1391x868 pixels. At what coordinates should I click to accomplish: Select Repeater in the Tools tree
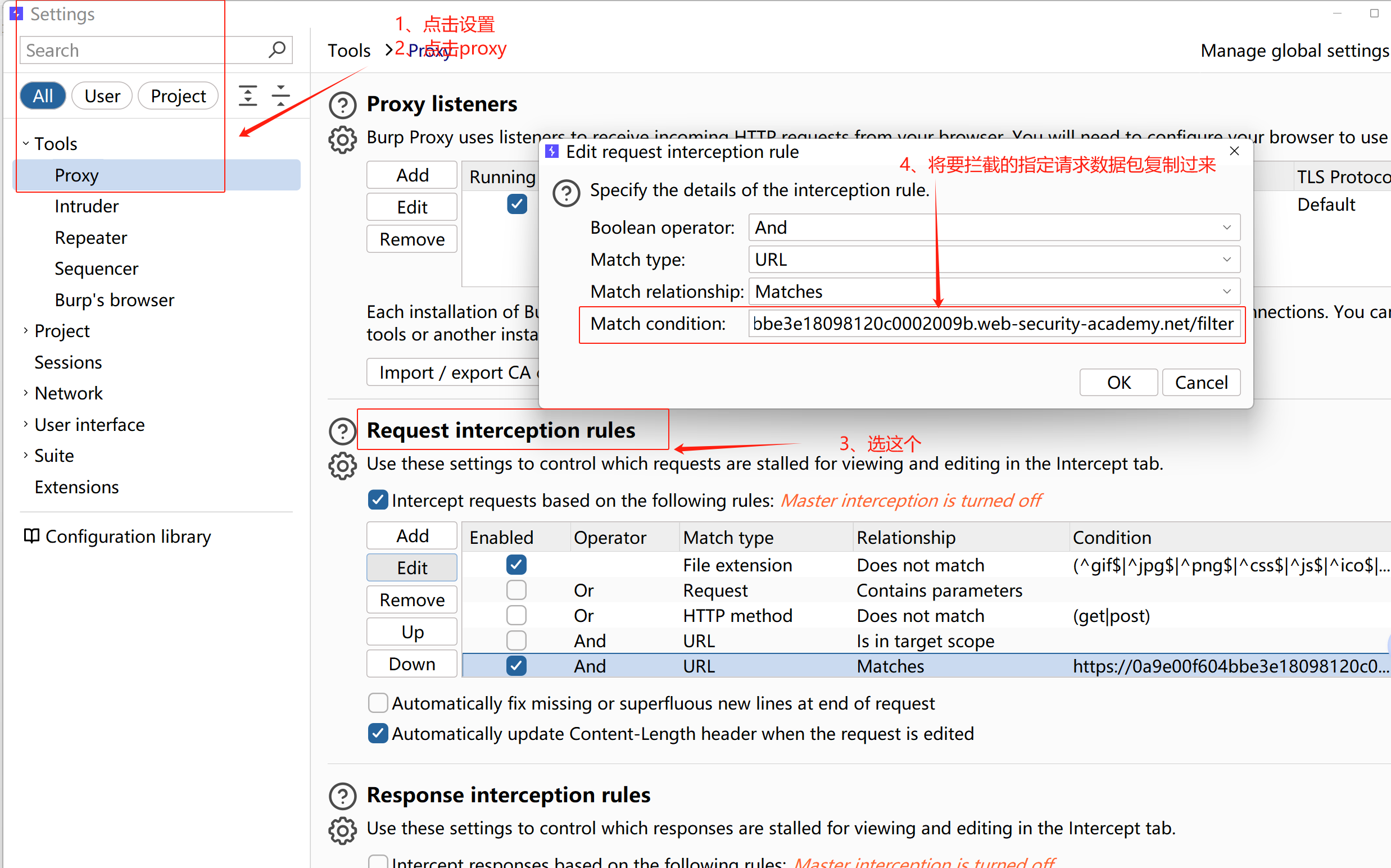(90, 238)
